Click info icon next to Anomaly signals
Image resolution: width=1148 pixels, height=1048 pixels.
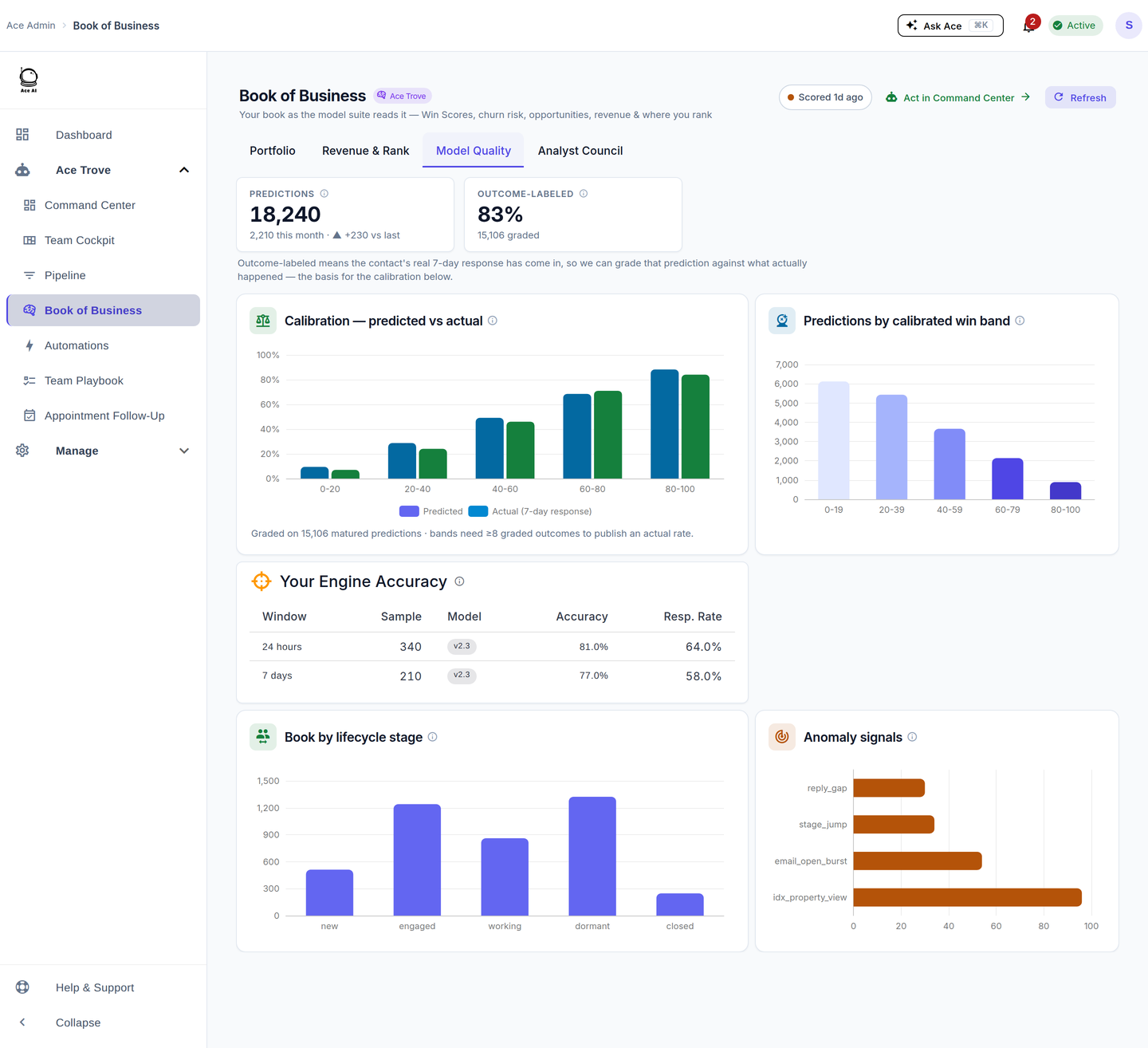tap(912, 737)
